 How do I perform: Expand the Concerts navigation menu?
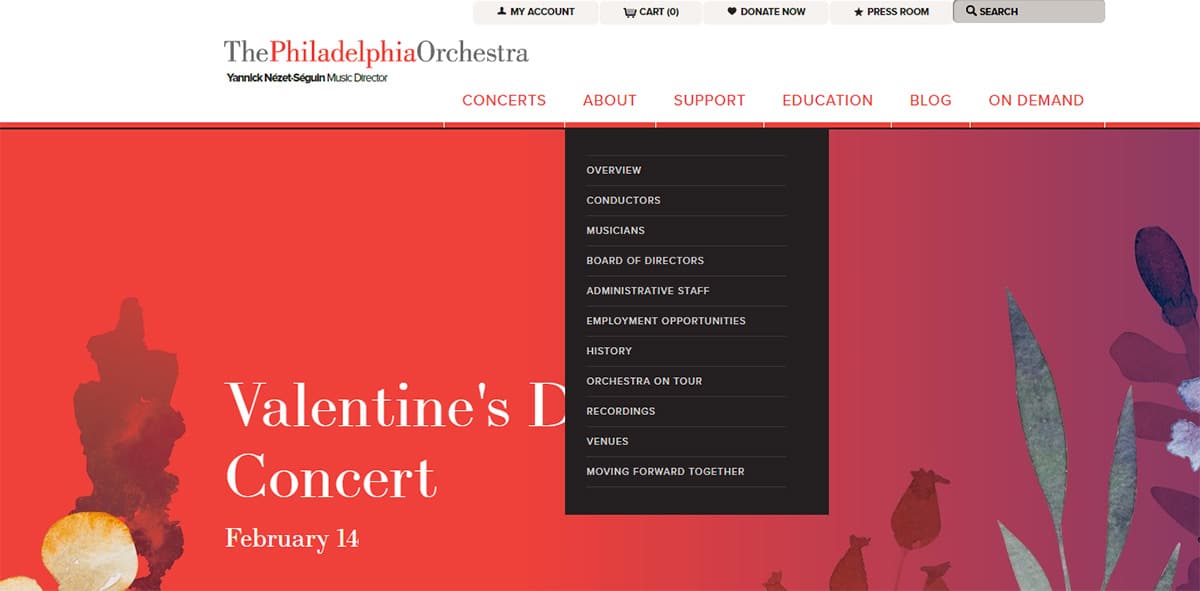coord(504,100)
